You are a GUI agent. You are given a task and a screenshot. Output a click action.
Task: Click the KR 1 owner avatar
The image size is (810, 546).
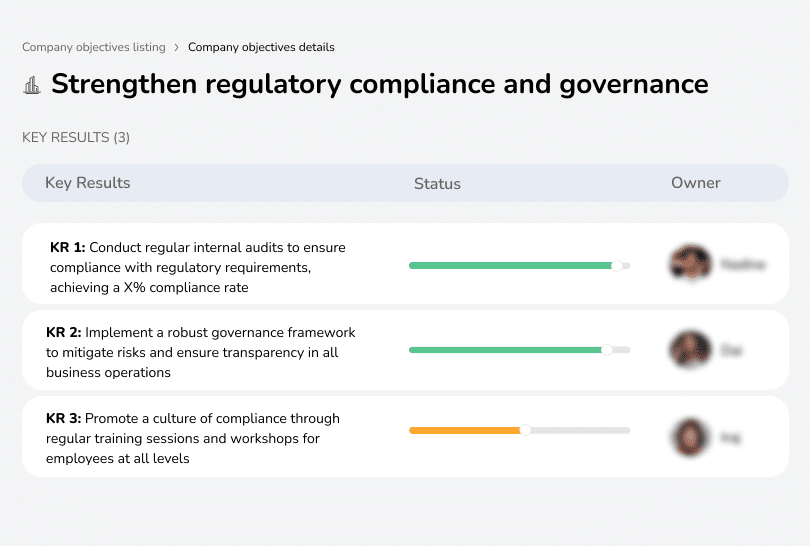click(690, 263)
